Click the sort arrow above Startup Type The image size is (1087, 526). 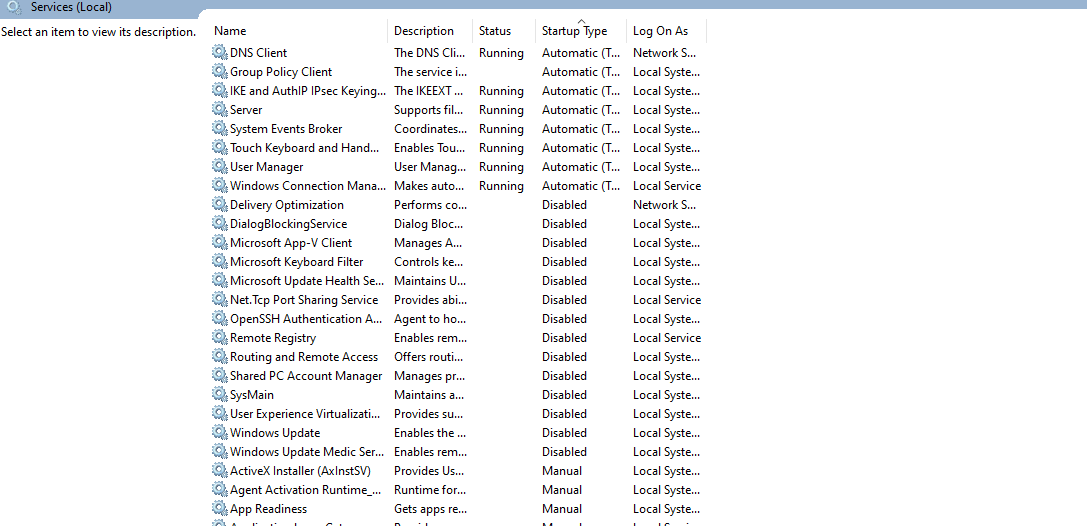click(x=581, y=21)
